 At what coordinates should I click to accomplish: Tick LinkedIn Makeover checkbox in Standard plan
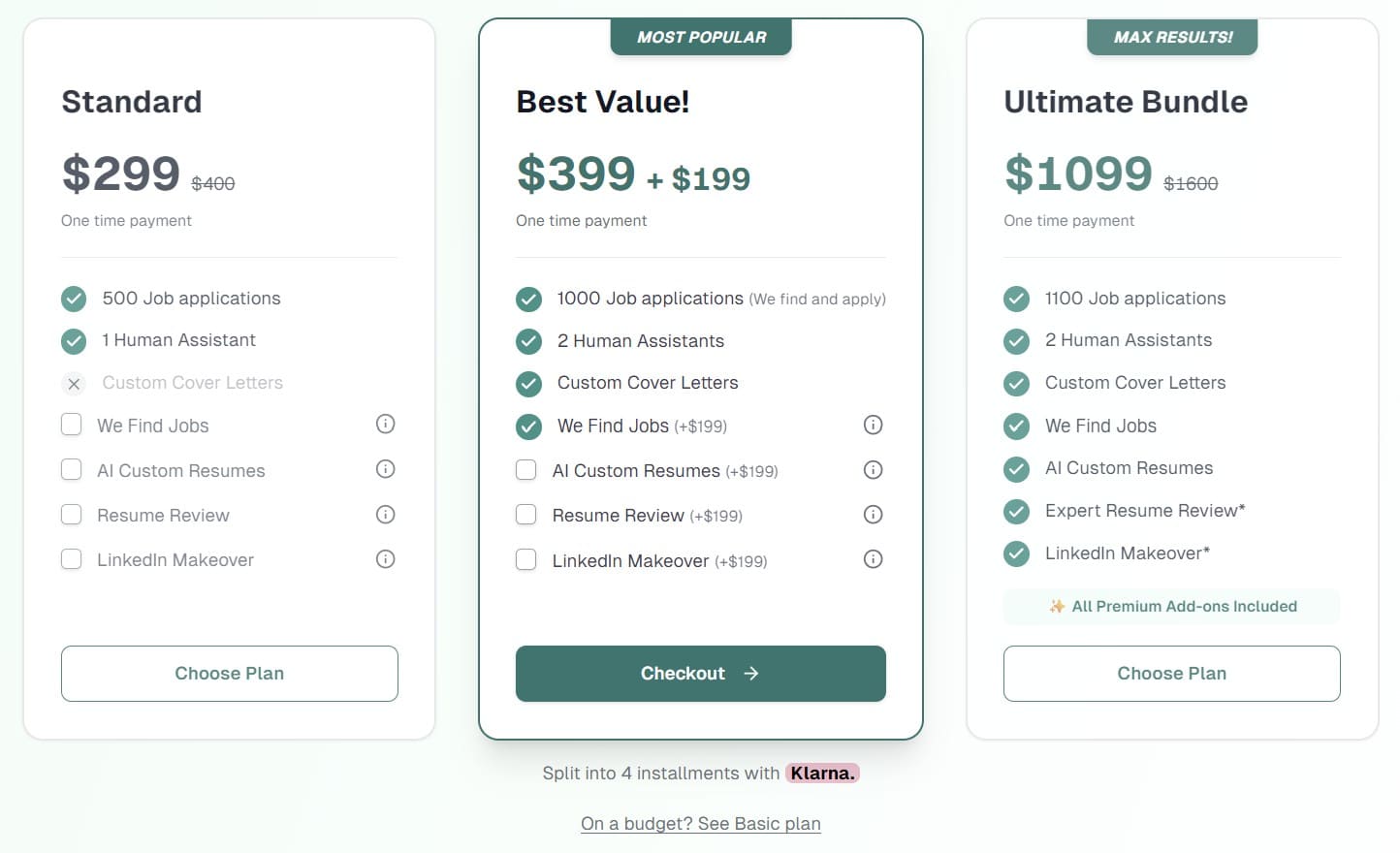pyautogui.click(x=72, y=559)
